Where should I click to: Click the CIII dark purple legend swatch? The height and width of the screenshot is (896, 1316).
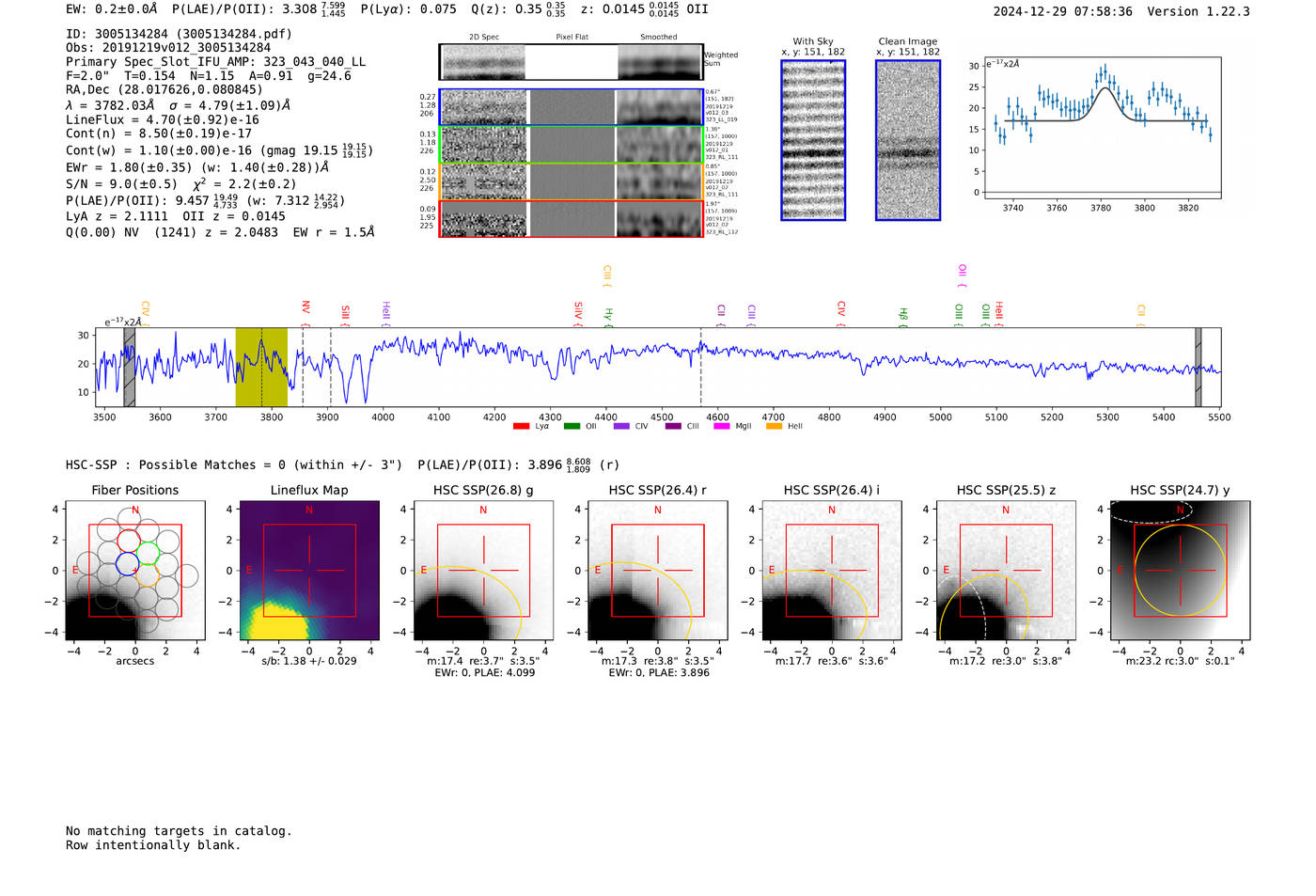click(673, 426)
